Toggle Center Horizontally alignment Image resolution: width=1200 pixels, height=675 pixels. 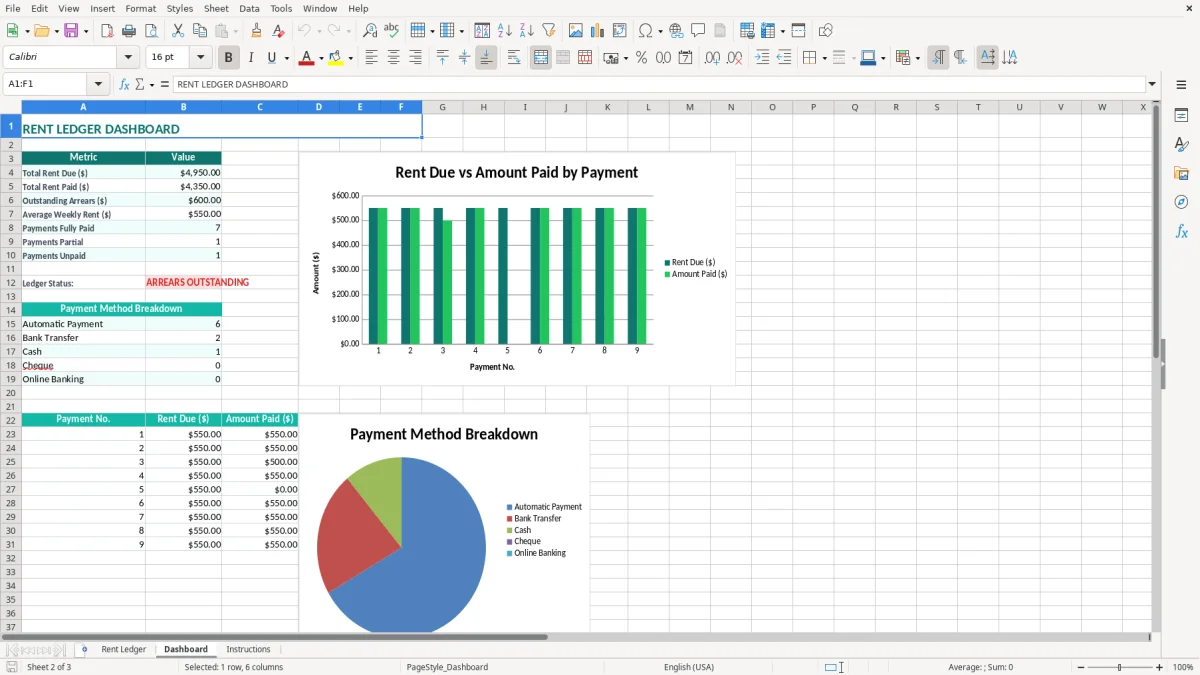[x=394, y=58]
